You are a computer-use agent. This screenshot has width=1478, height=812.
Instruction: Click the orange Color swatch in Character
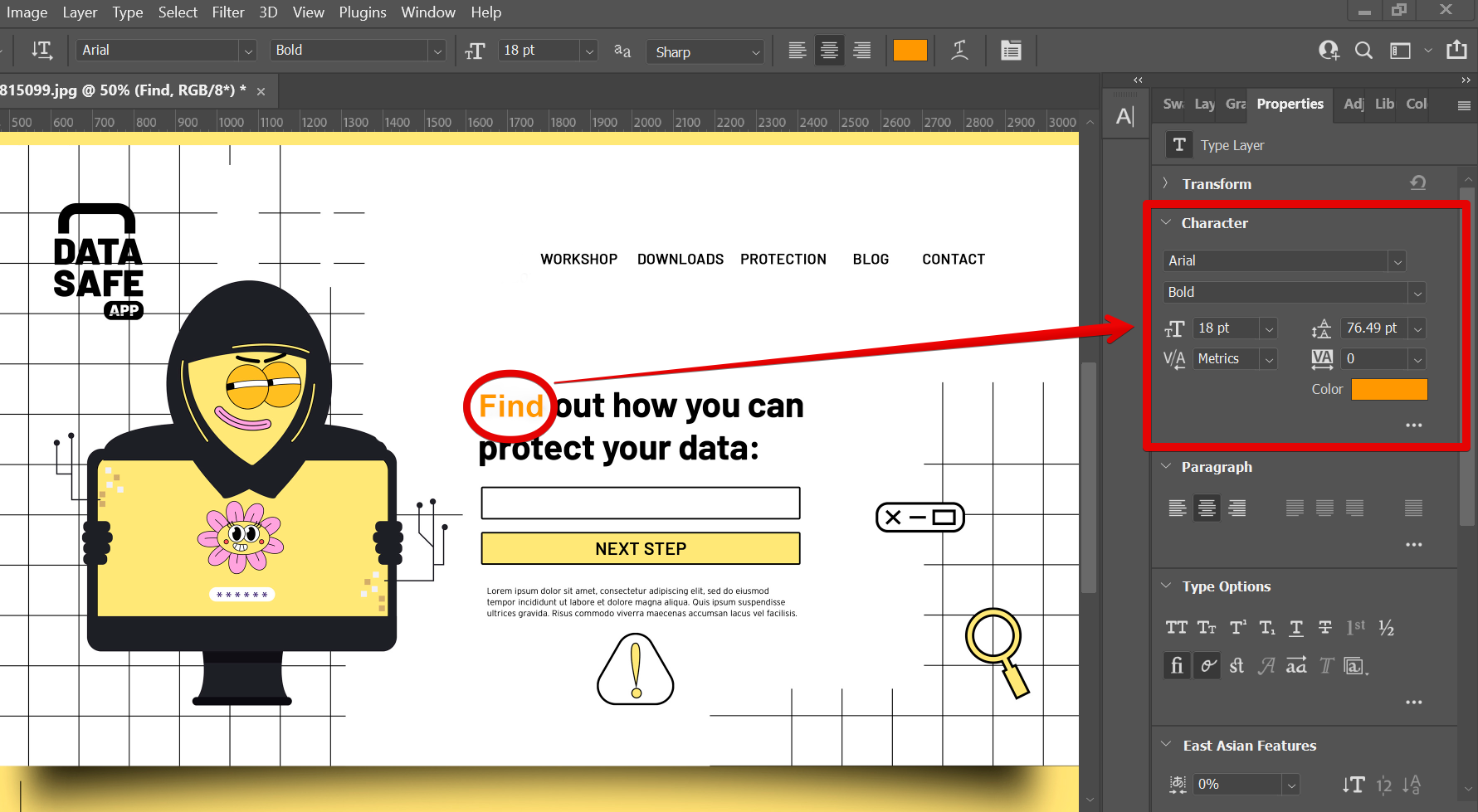coord(1388,389)
